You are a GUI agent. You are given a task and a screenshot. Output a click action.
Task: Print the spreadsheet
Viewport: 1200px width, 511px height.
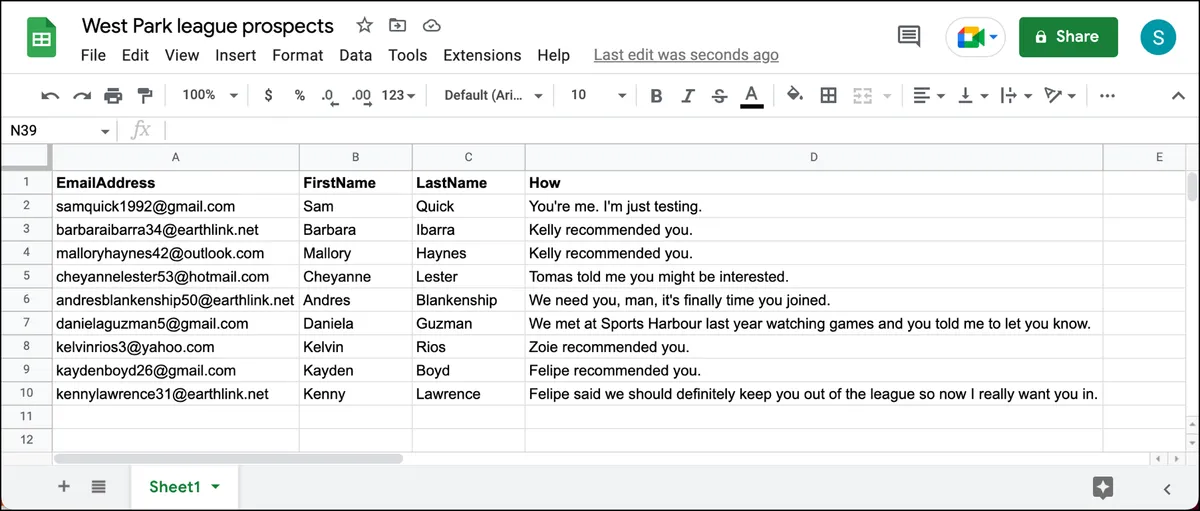click(113, 95)
